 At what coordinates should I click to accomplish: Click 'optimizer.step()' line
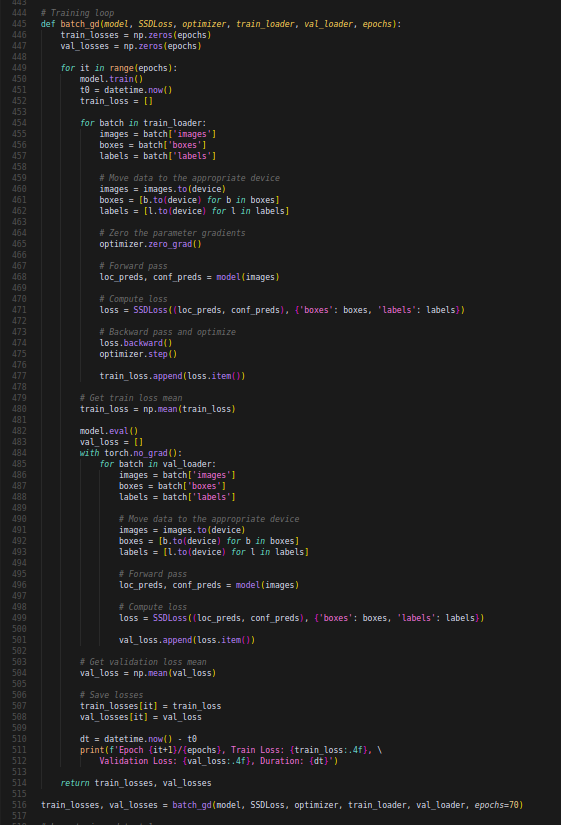click(x=138, y=354)
